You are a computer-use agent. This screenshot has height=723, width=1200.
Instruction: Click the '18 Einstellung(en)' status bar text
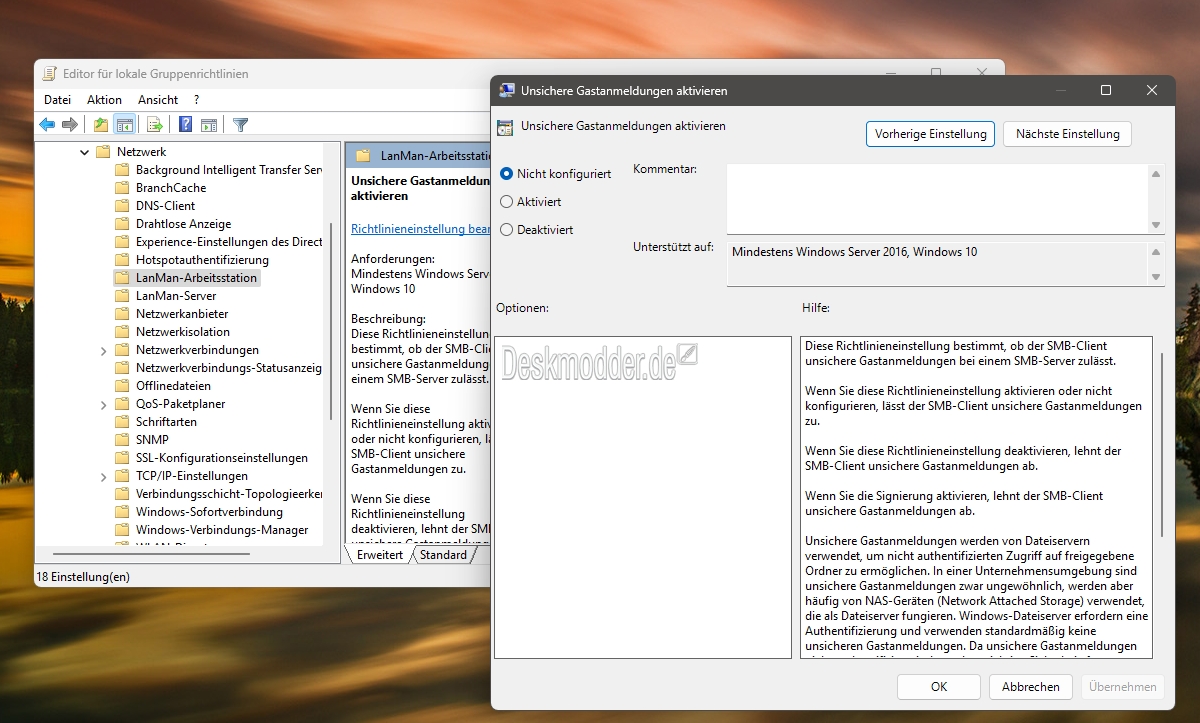pyautogui.click(x=83, y=577)
